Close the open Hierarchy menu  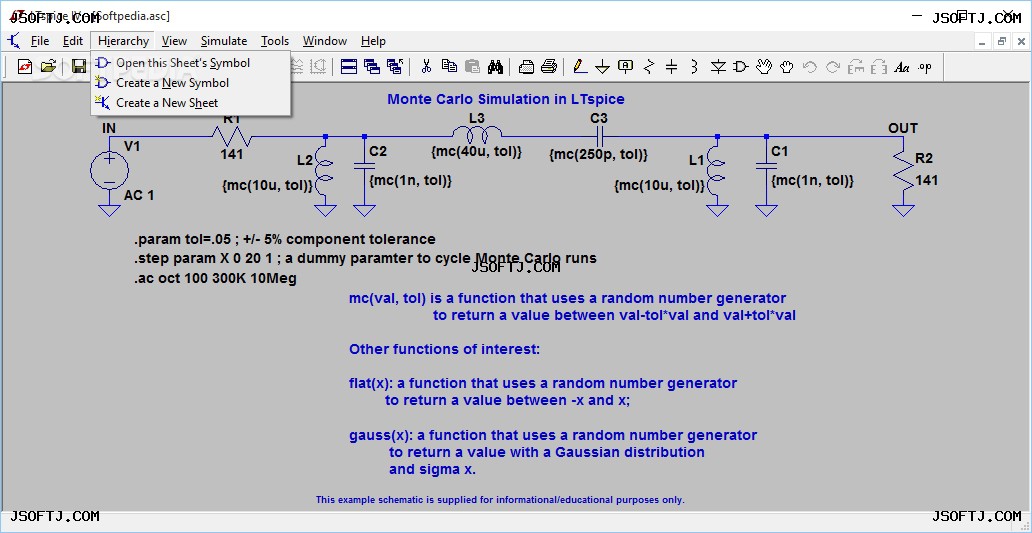[123, 41]
